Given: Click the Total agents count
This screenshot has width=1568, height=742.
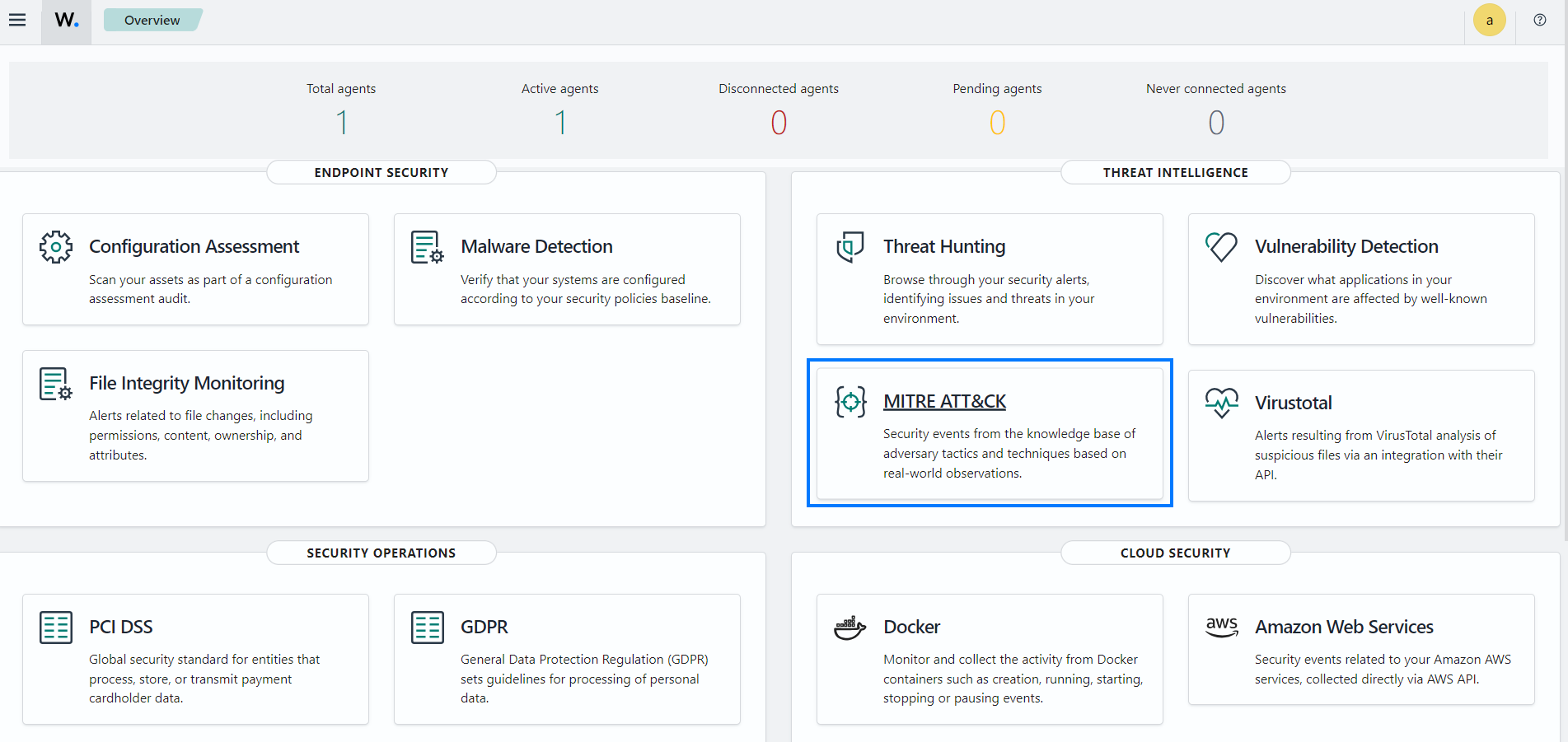Looking at the screenshot, I should [341, 123].
